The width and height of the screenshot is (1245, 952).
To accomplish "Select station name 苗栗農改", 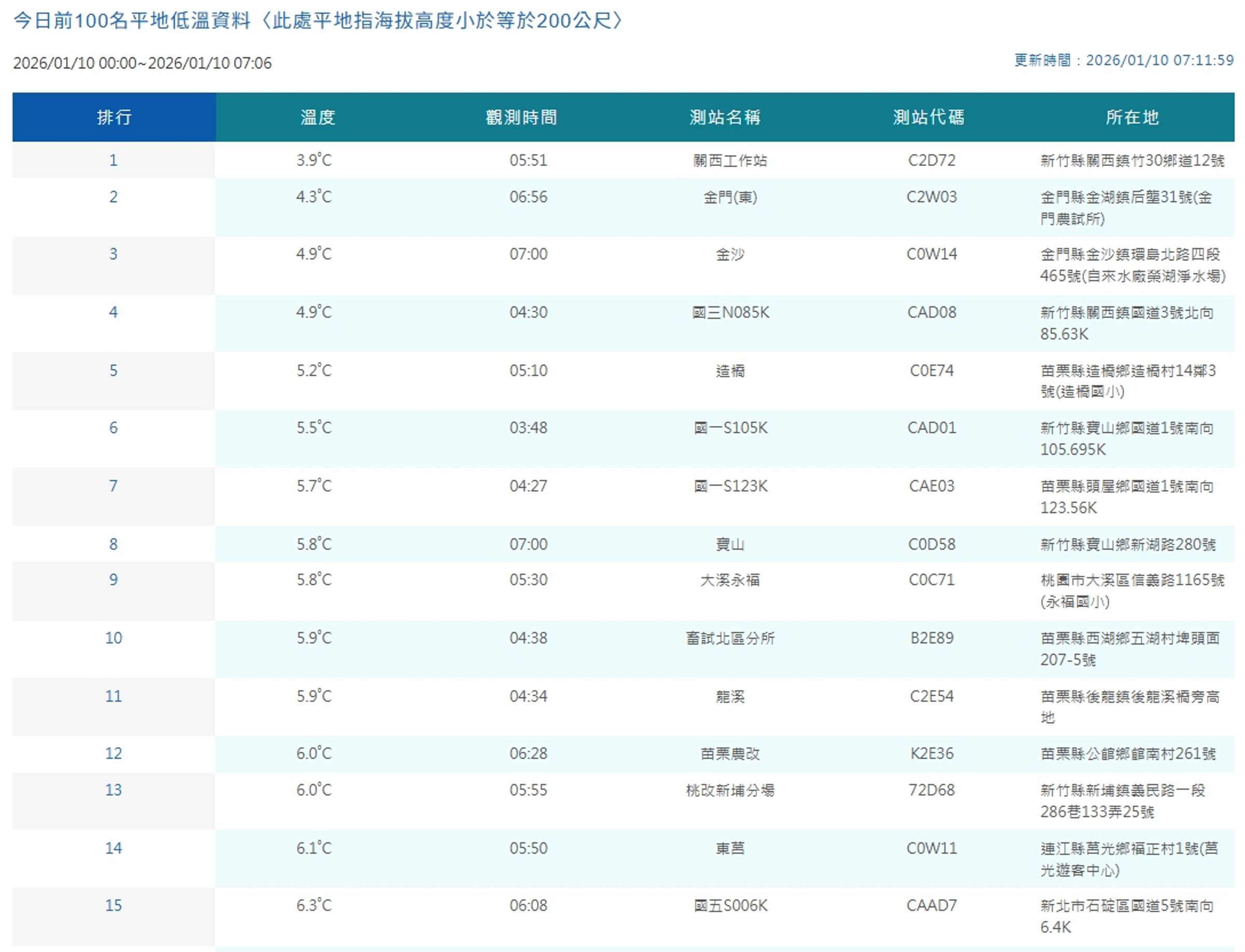I will 730,754.
